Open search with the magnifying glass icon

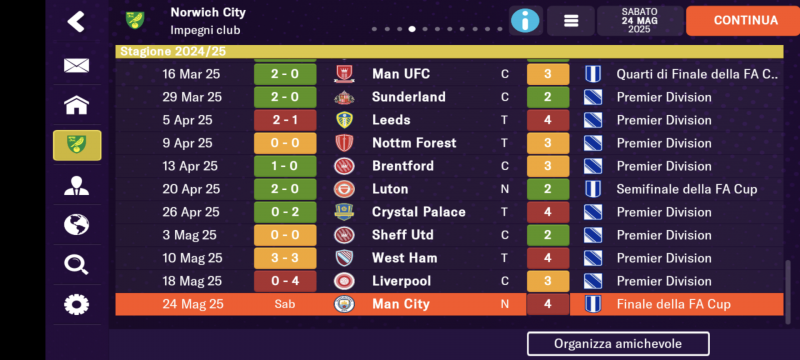click(x=77, y=265)
